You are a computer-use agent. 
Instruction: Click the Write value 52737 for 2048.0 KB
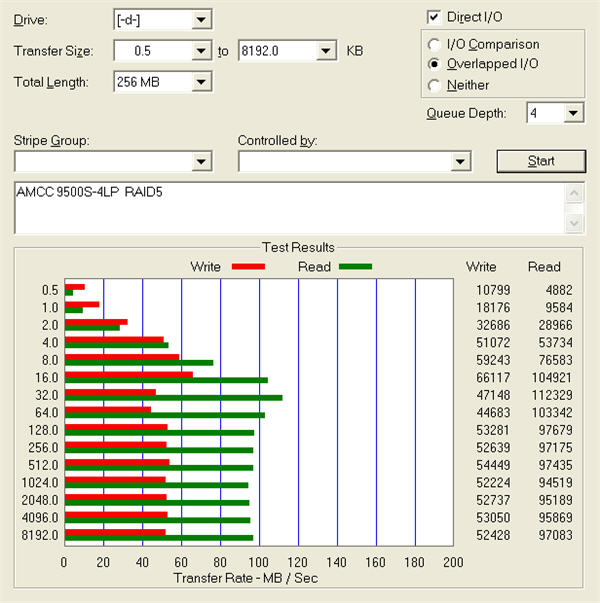pyautogui.click(x=493, y=500)
